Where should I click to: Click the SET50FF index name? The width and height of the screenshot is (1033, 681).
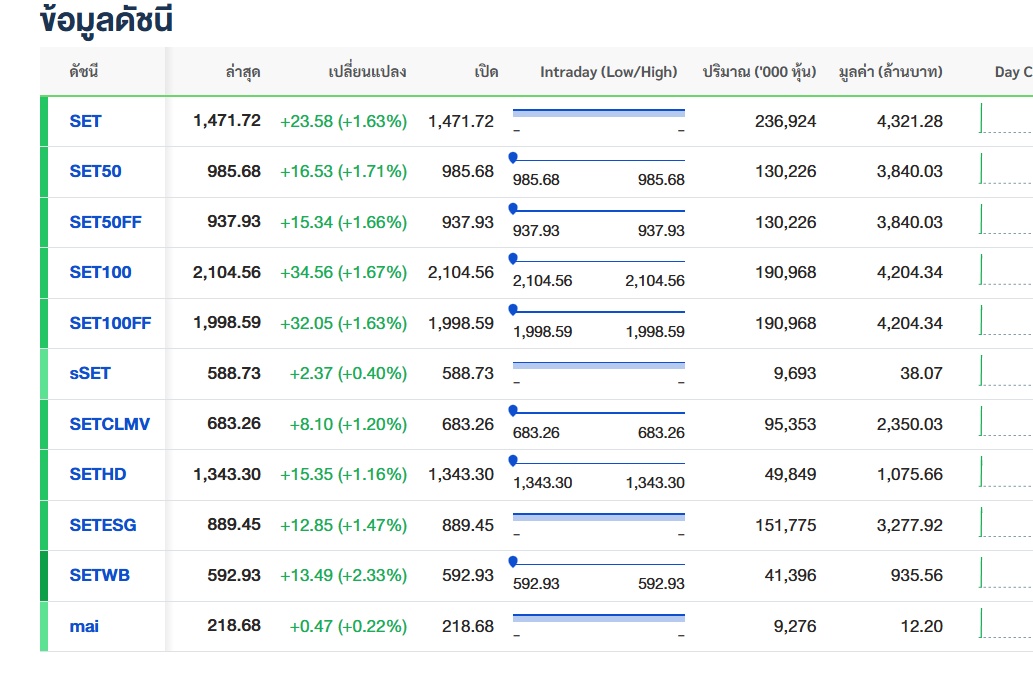coord(105,222)
